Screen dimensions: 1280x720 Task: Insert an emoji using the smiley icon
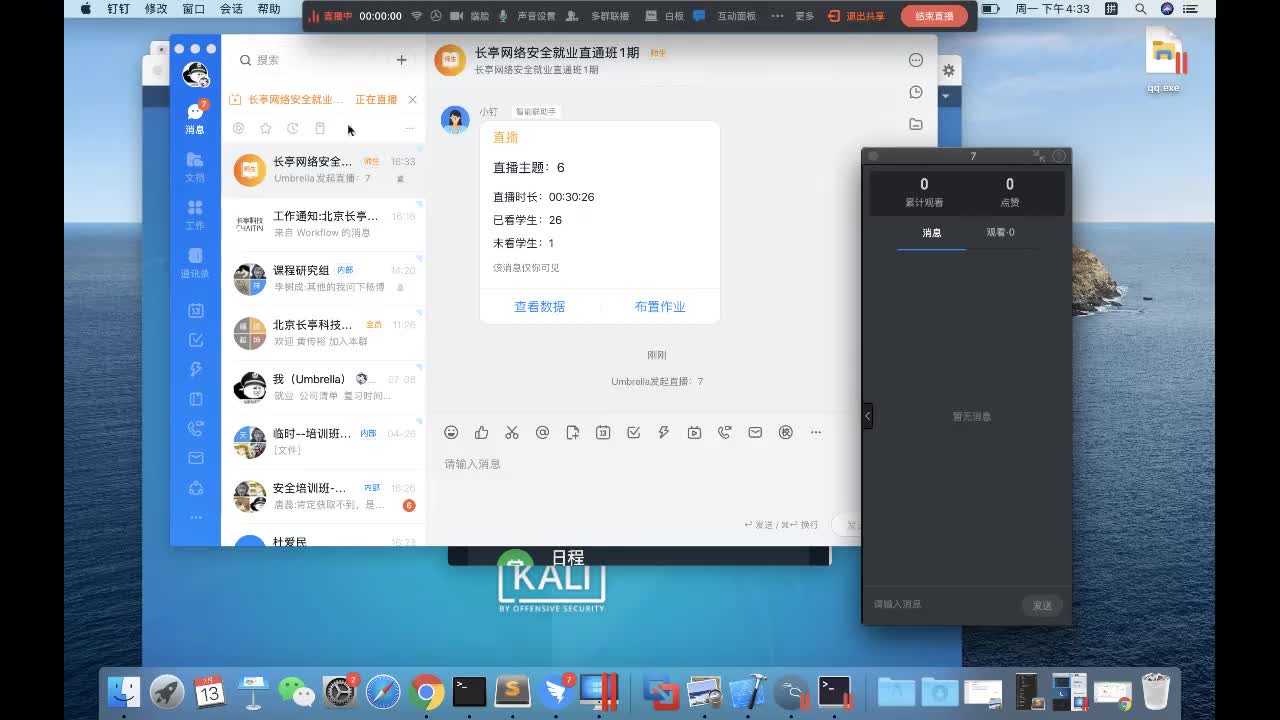[x=451, y=432]
